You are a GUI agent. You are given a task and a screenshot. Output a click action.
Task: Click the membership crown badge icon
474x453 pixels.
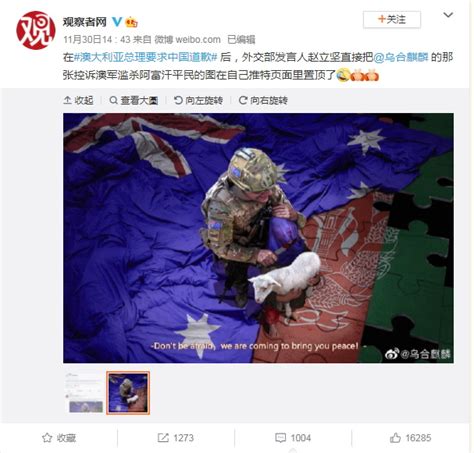[x=131, y=22]
